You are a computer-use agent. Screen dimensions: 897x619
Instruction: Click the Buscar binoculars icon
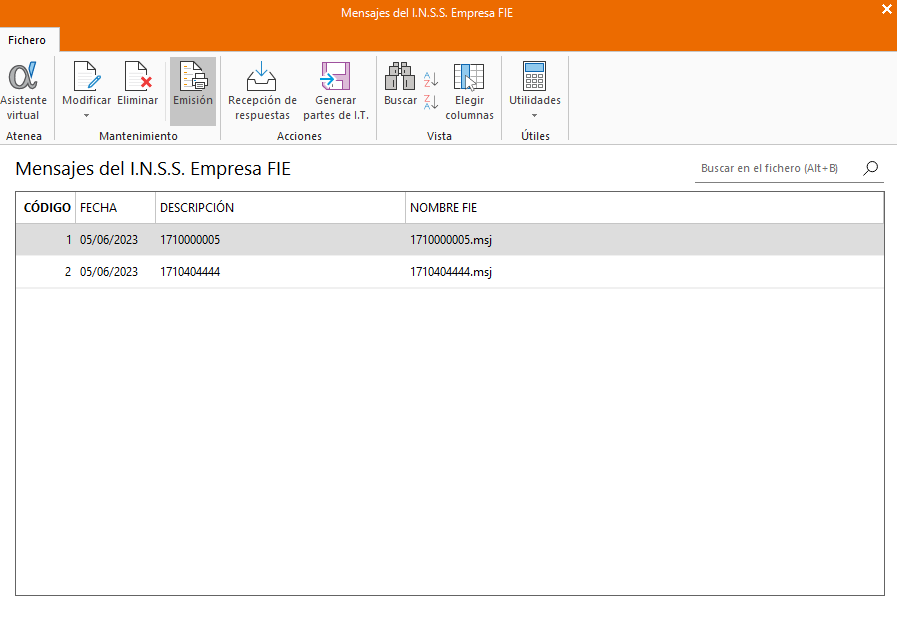tap(400, 78)
